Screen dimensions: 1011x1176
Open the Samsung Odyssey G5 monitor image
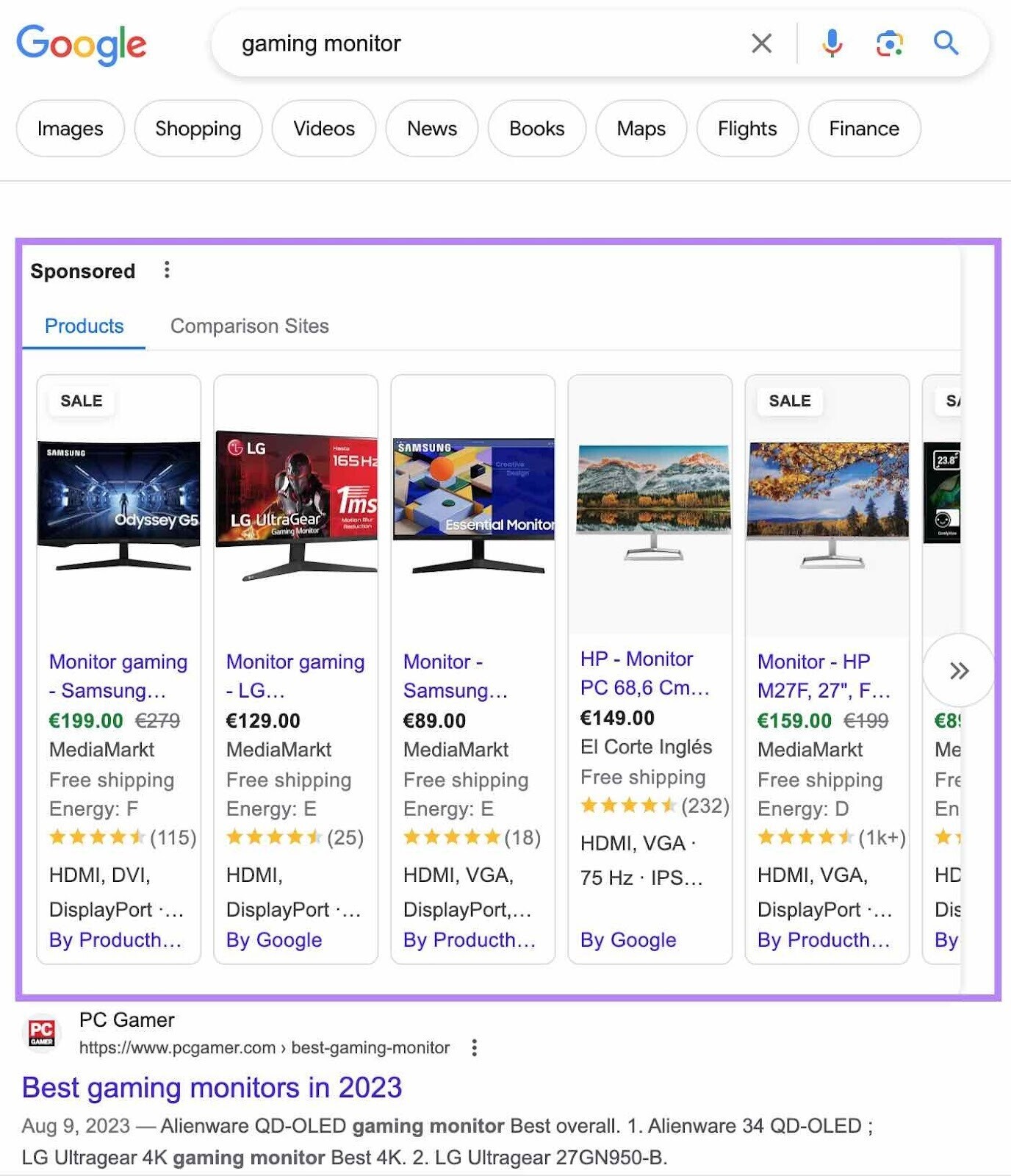119,506
